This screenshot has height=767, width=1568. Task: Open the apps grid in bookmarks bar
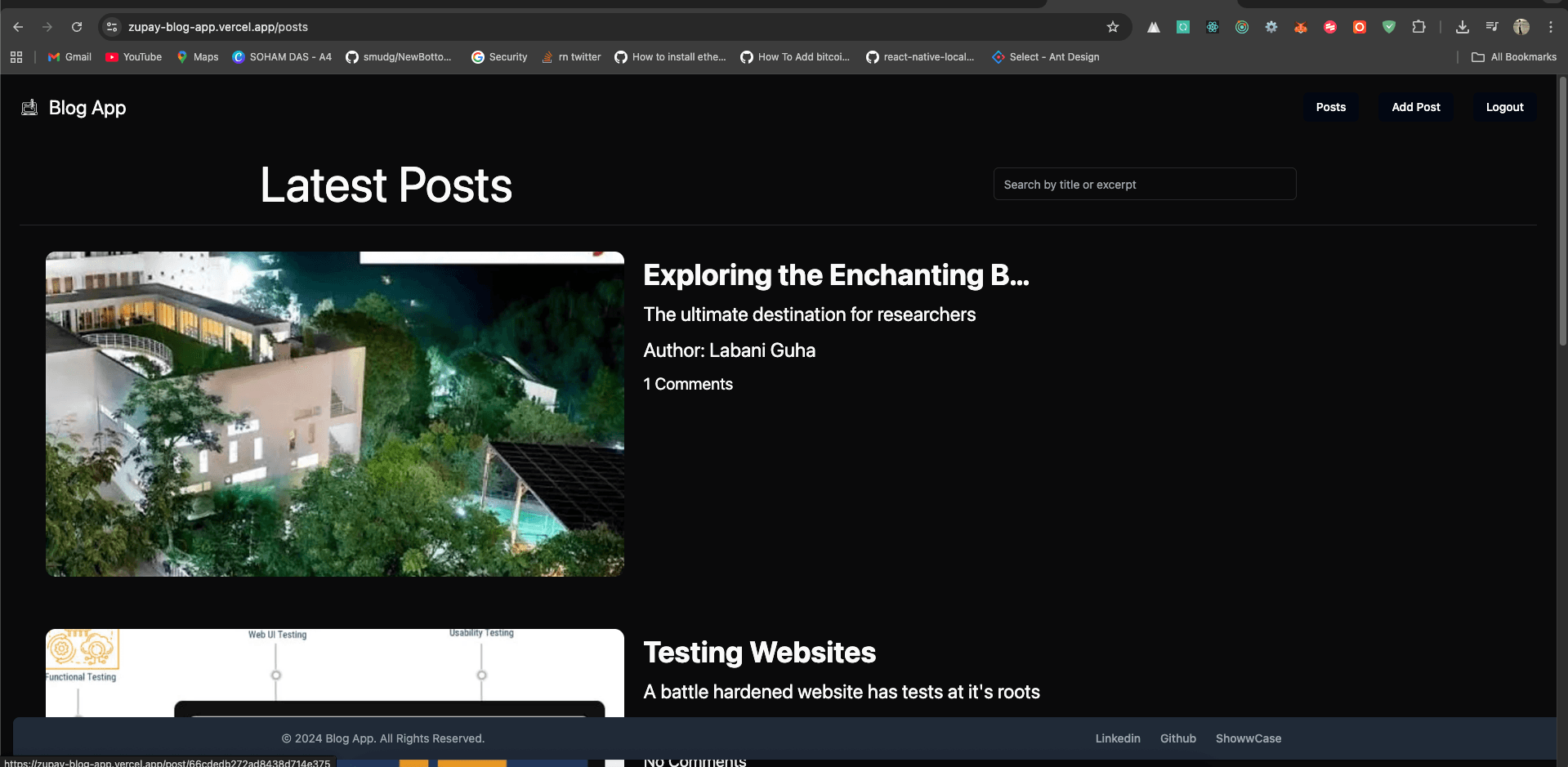16,57
